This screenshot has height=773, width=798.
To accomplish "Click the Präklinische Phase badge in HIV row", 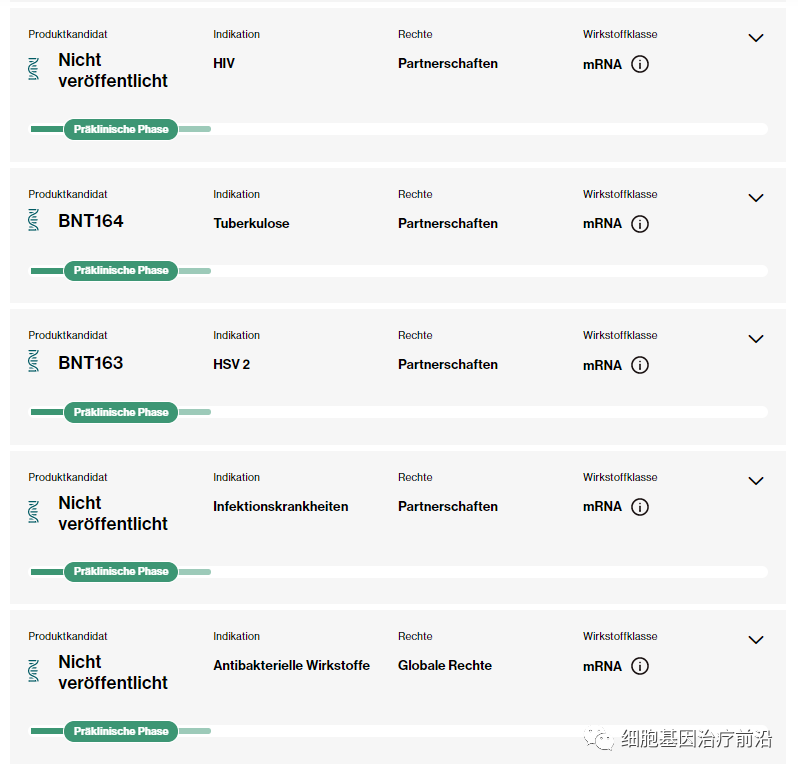I will tap(121, 129).
